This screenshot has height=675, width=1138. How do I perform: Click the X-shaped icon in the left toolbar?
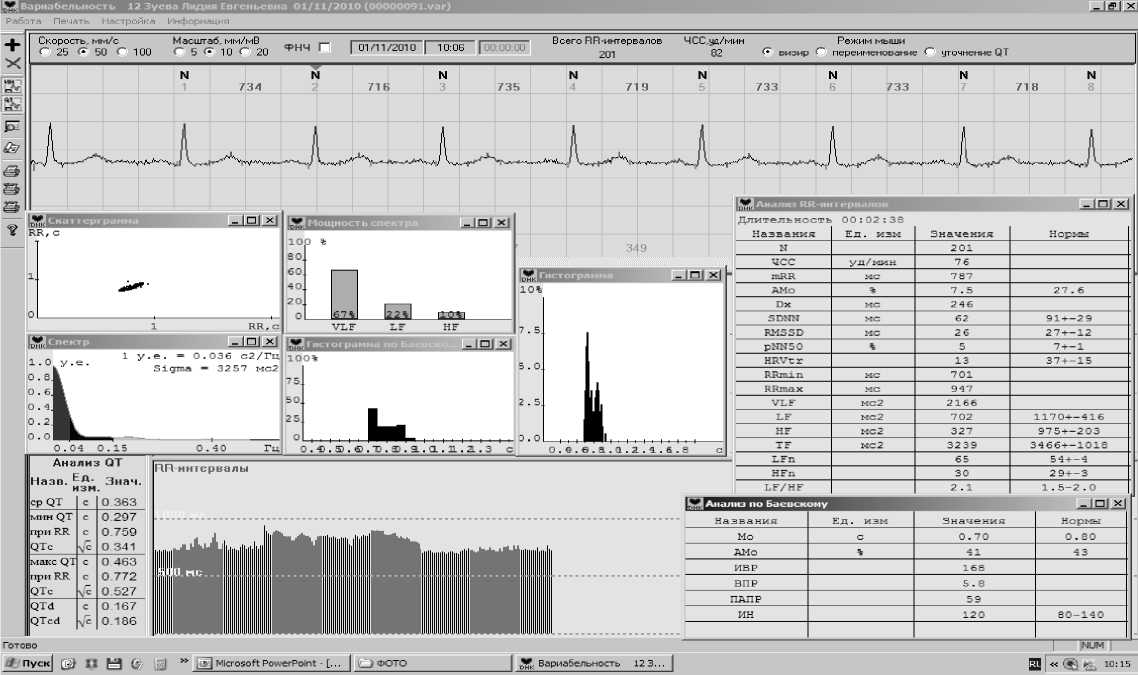click(x=13, y=63)
